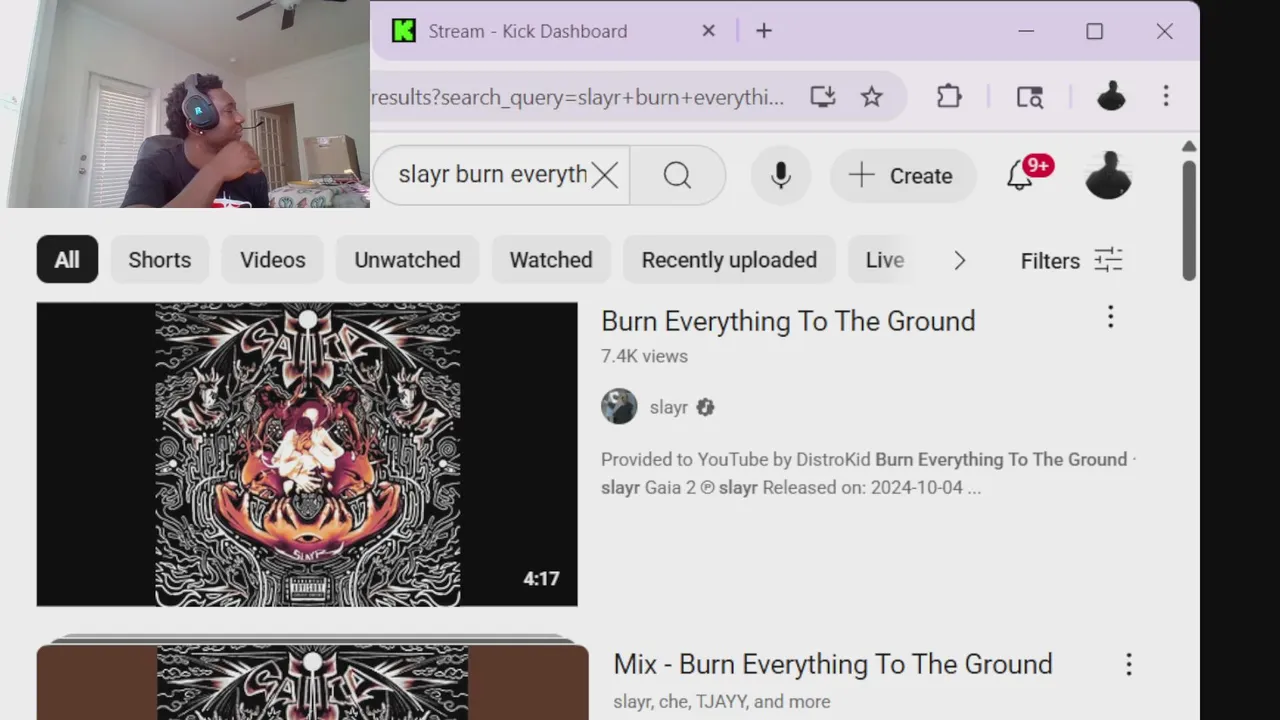Select the All filter chip
Image resolution: width=1280 pixels, height=720 pixels.
pos(67,260)
